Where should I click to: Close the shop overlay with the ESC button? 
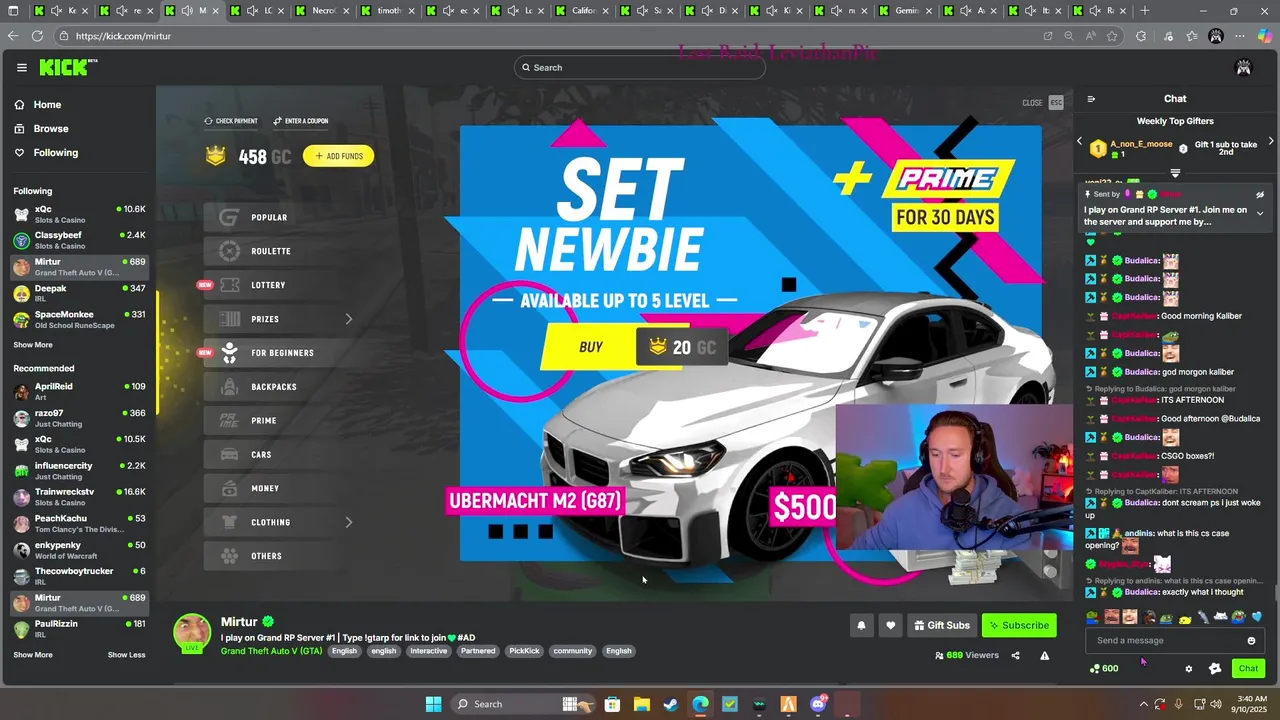pos(1056,102)
